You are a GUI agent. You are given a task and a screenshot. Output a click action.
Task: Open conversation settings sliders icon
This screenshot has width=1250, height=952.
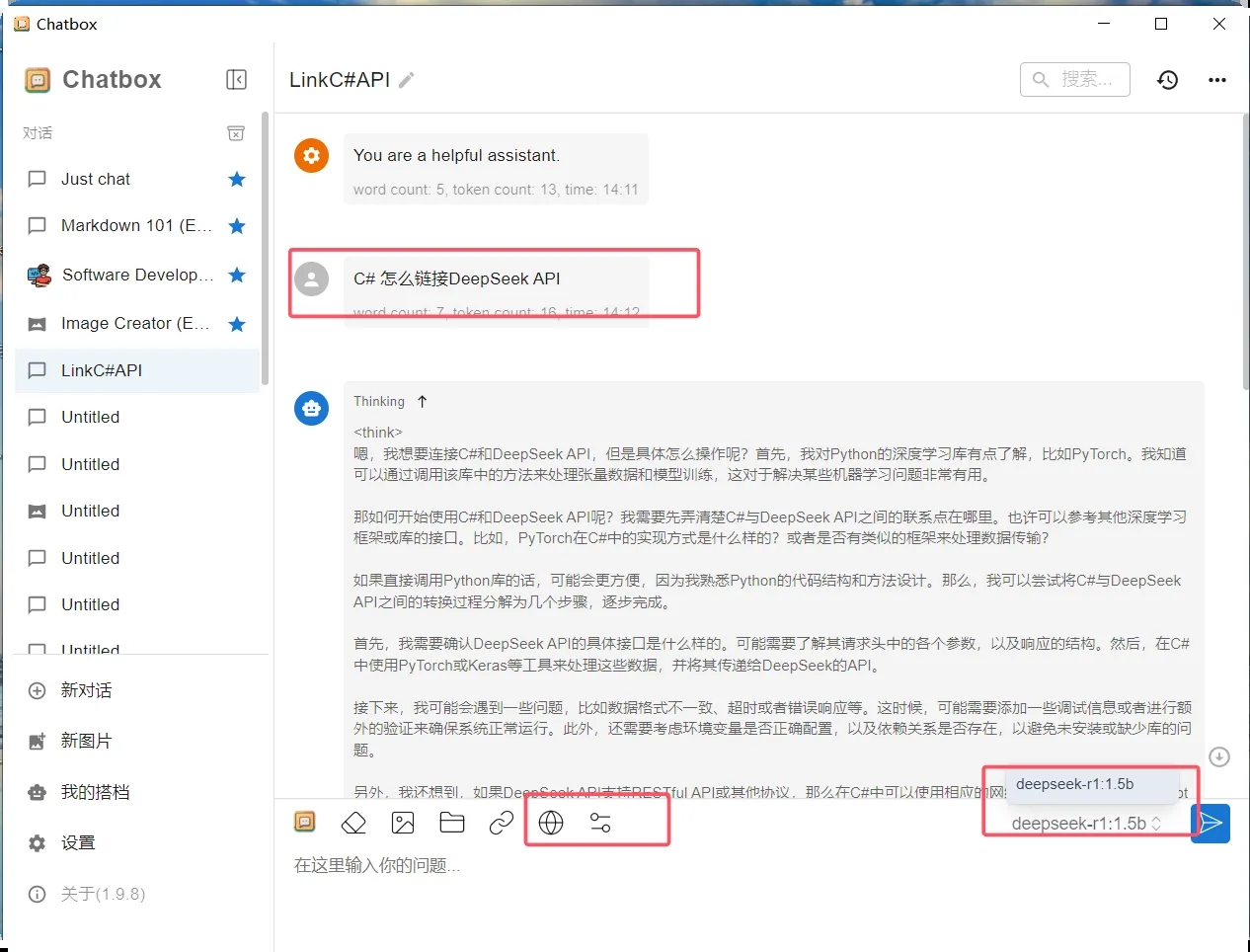point(600,823)
